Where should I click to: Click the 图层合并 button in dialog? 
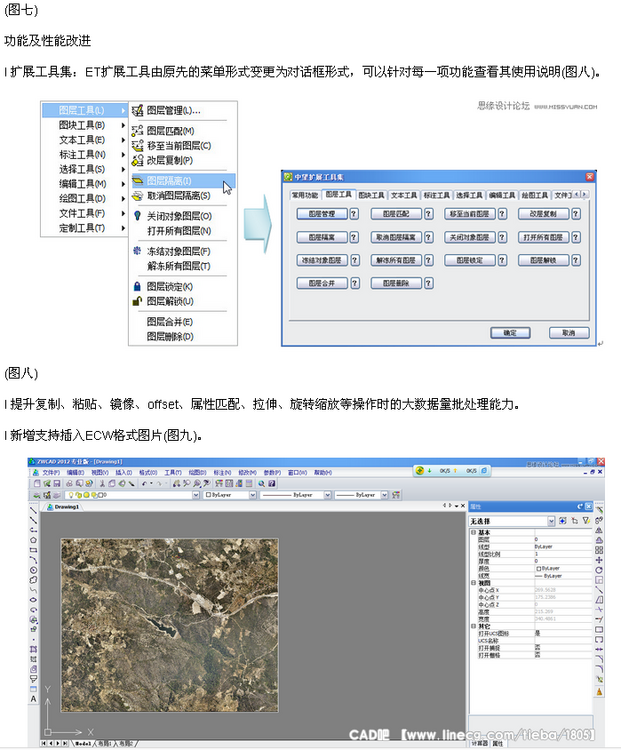322,283
